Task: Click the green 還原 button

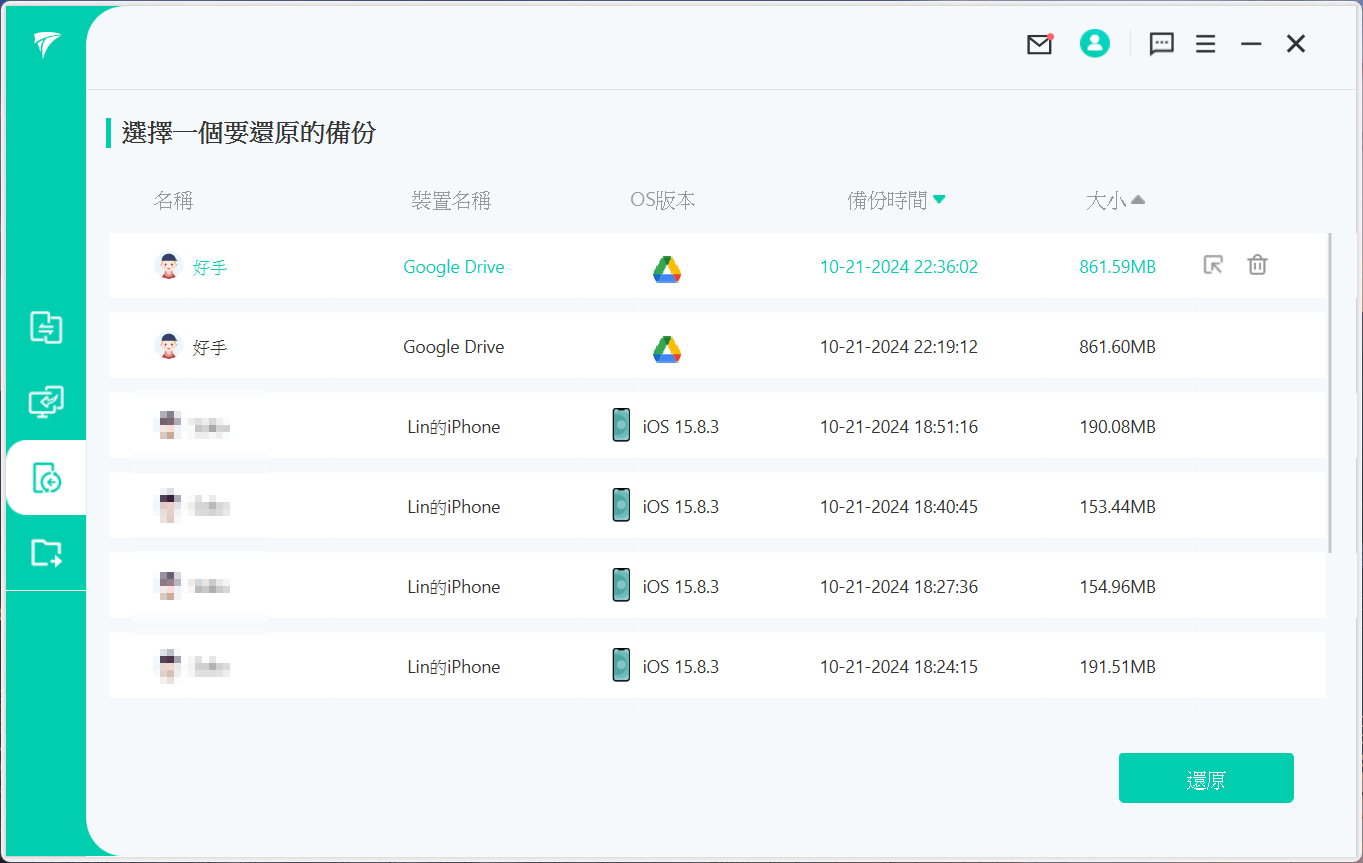Action: click(1205, 778)
